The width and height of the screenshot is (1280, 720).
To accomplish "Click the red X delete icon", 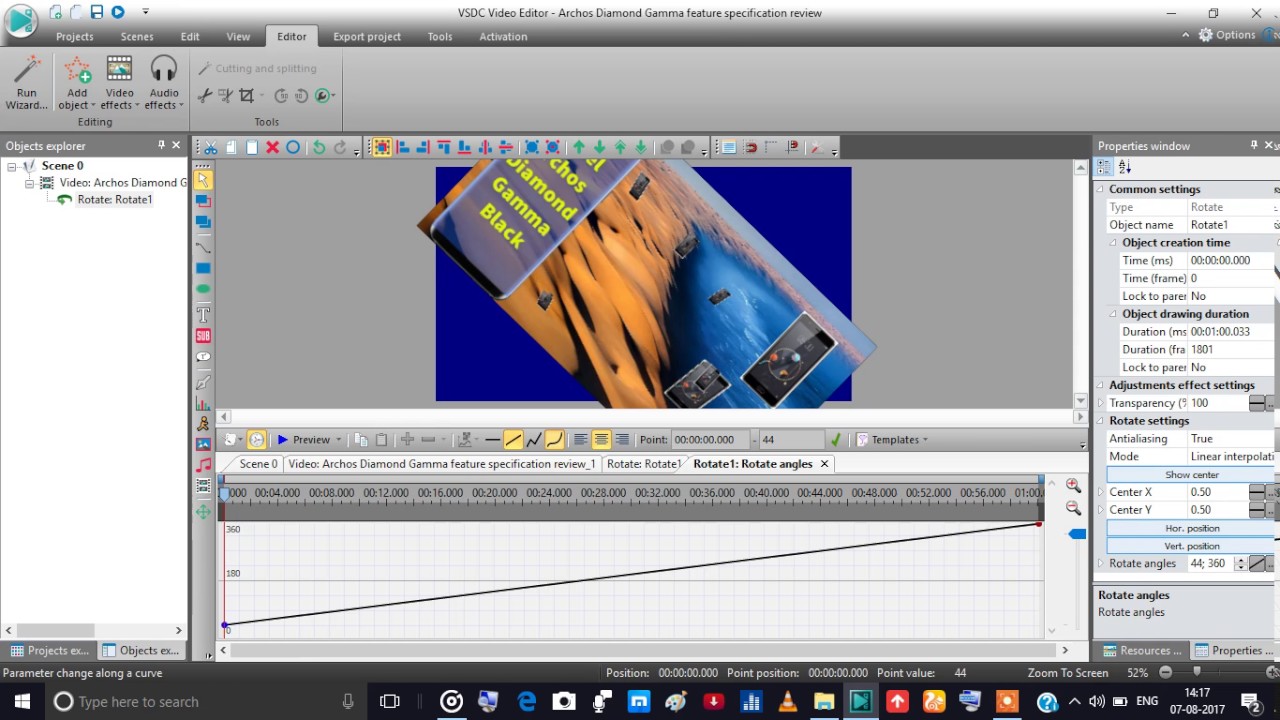I will pos(272,147).
